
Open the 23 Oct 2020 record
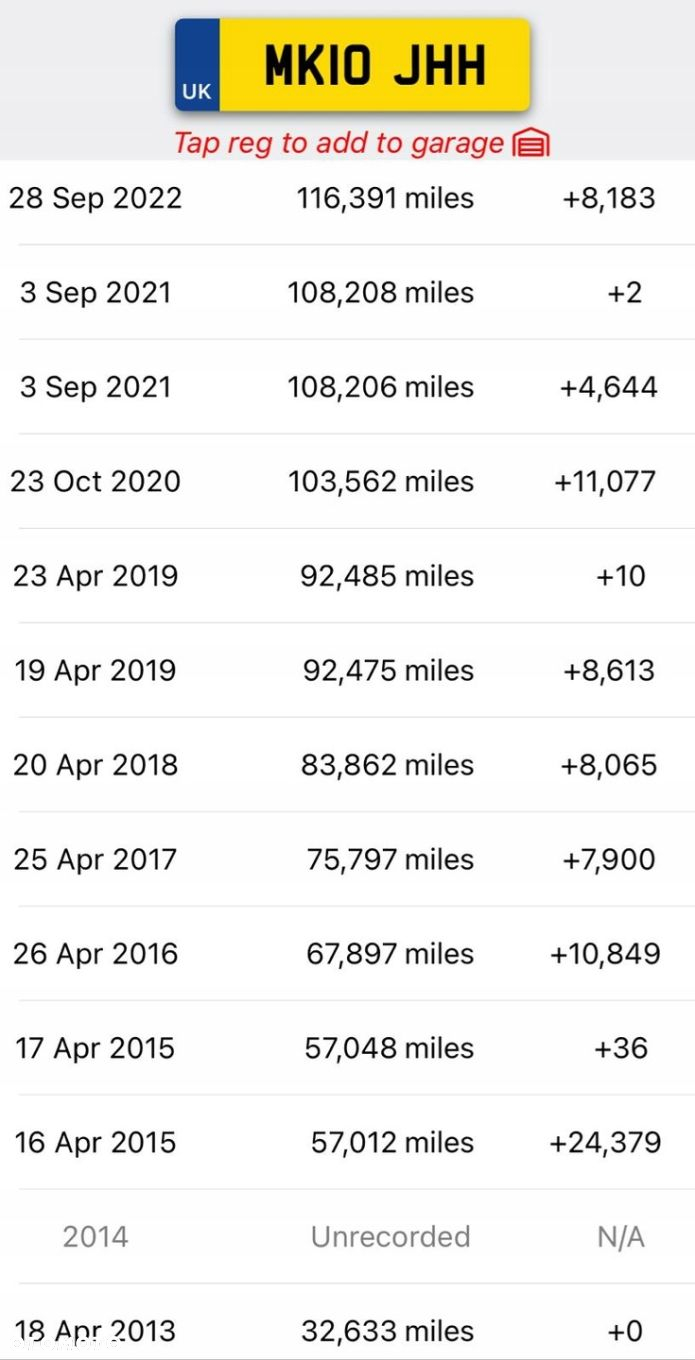[347, 481]
